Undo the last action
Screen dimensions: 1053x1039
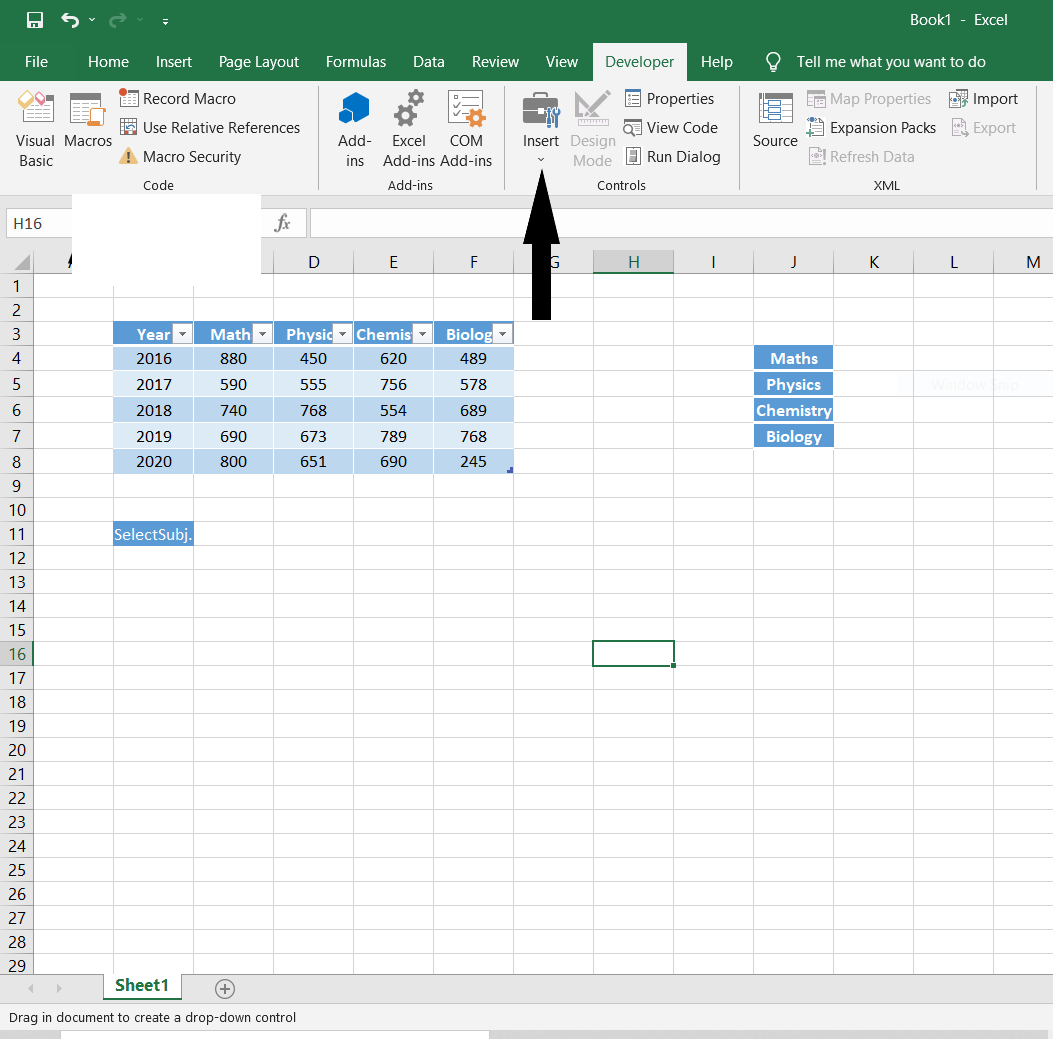point(70,20)
